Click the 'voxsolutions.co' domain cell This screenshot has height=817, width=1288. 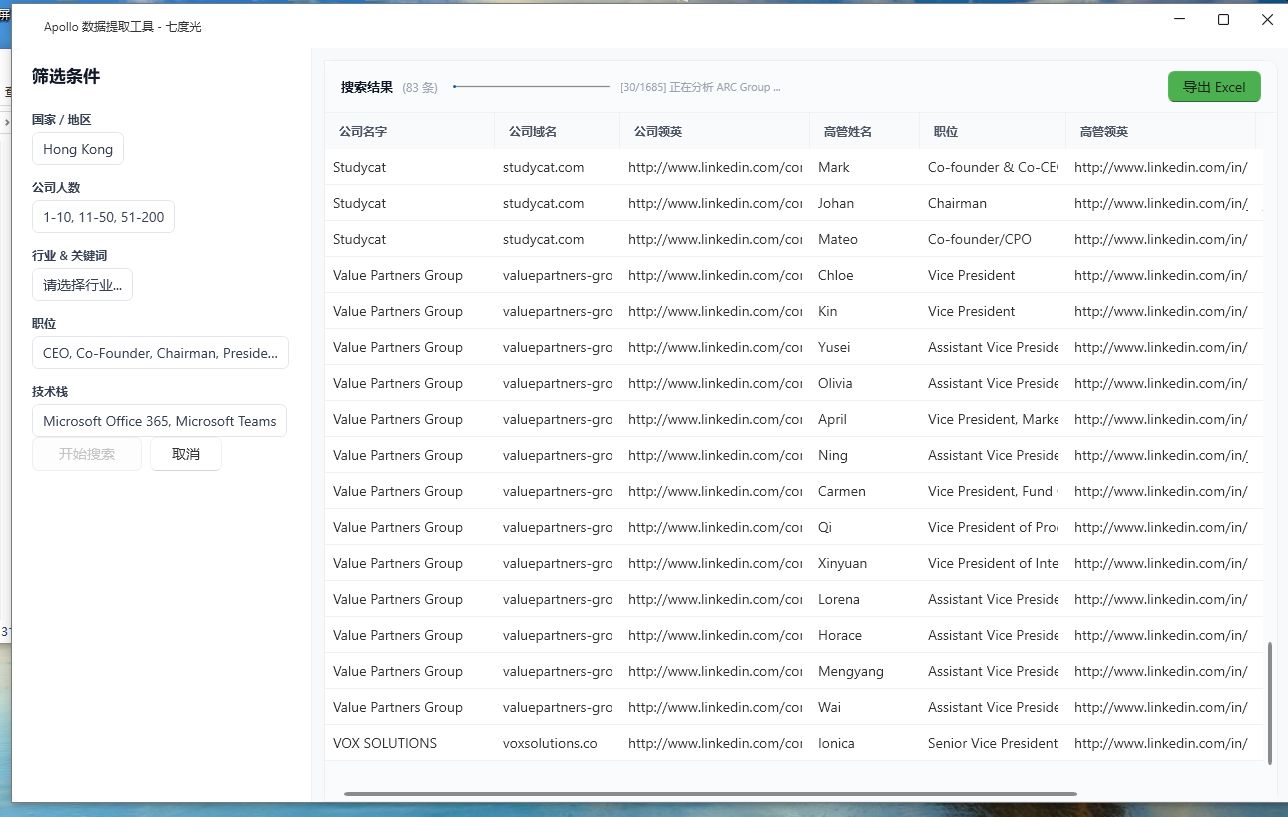click(x=557, y=743)
